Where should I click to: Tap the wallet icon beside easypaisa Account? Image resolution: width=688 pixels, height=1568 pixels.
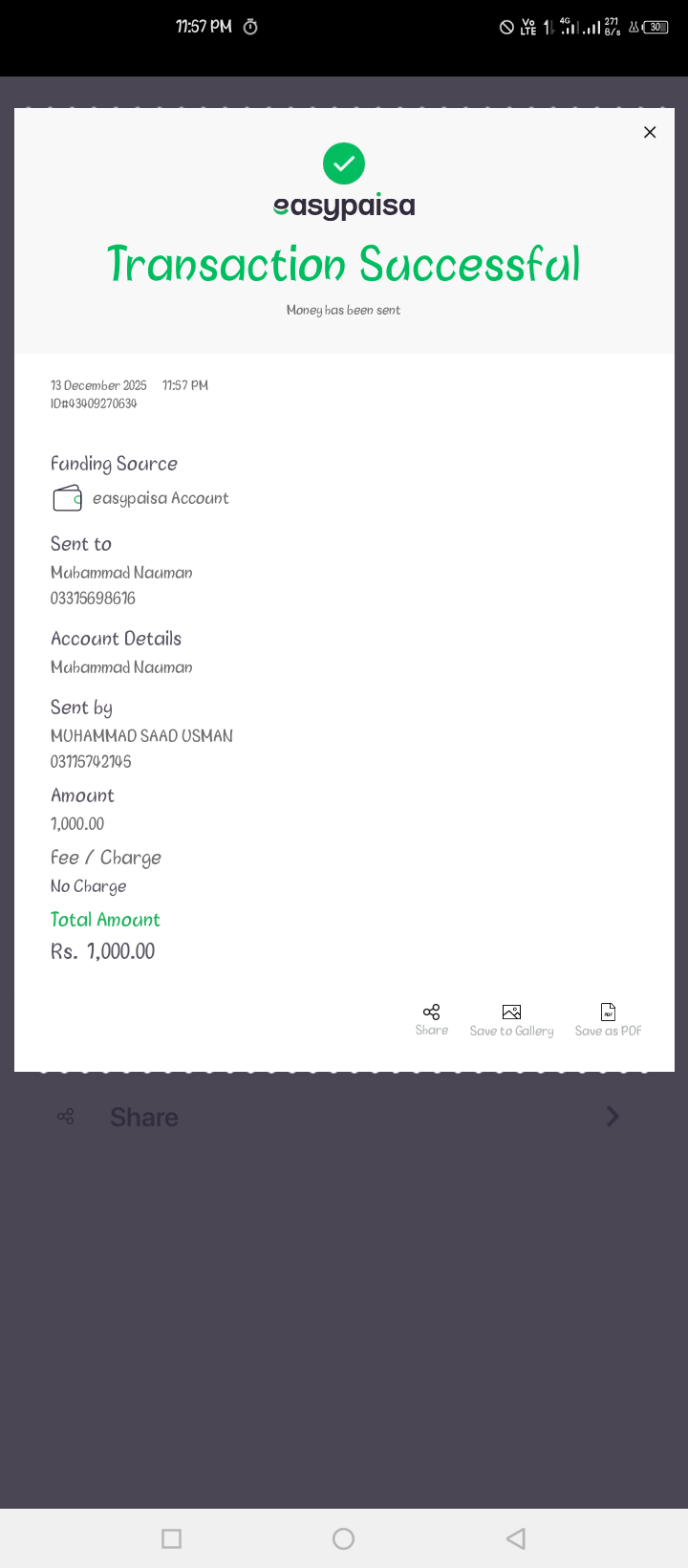[x=67, y=498]
